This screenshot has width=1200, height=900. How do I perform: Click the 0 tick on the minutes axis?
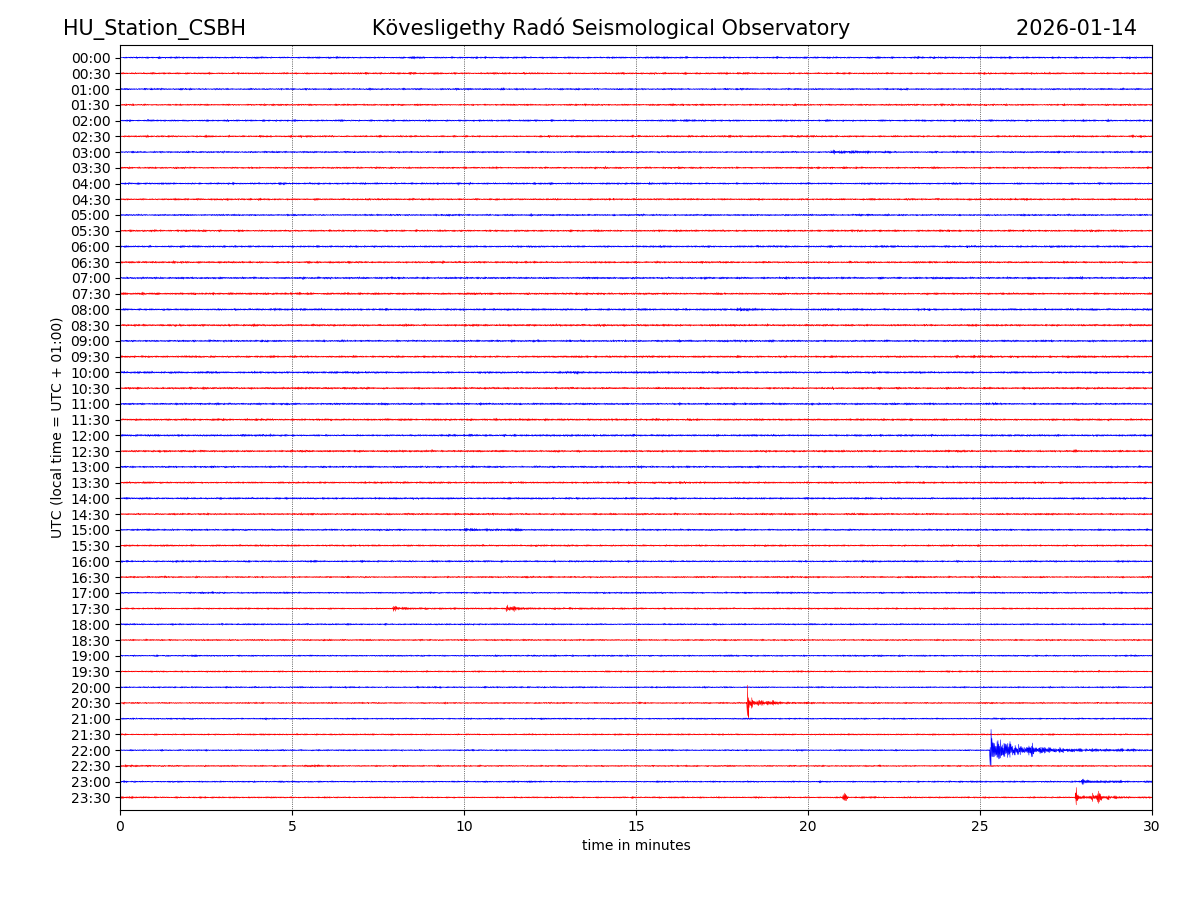pos(120,826)
